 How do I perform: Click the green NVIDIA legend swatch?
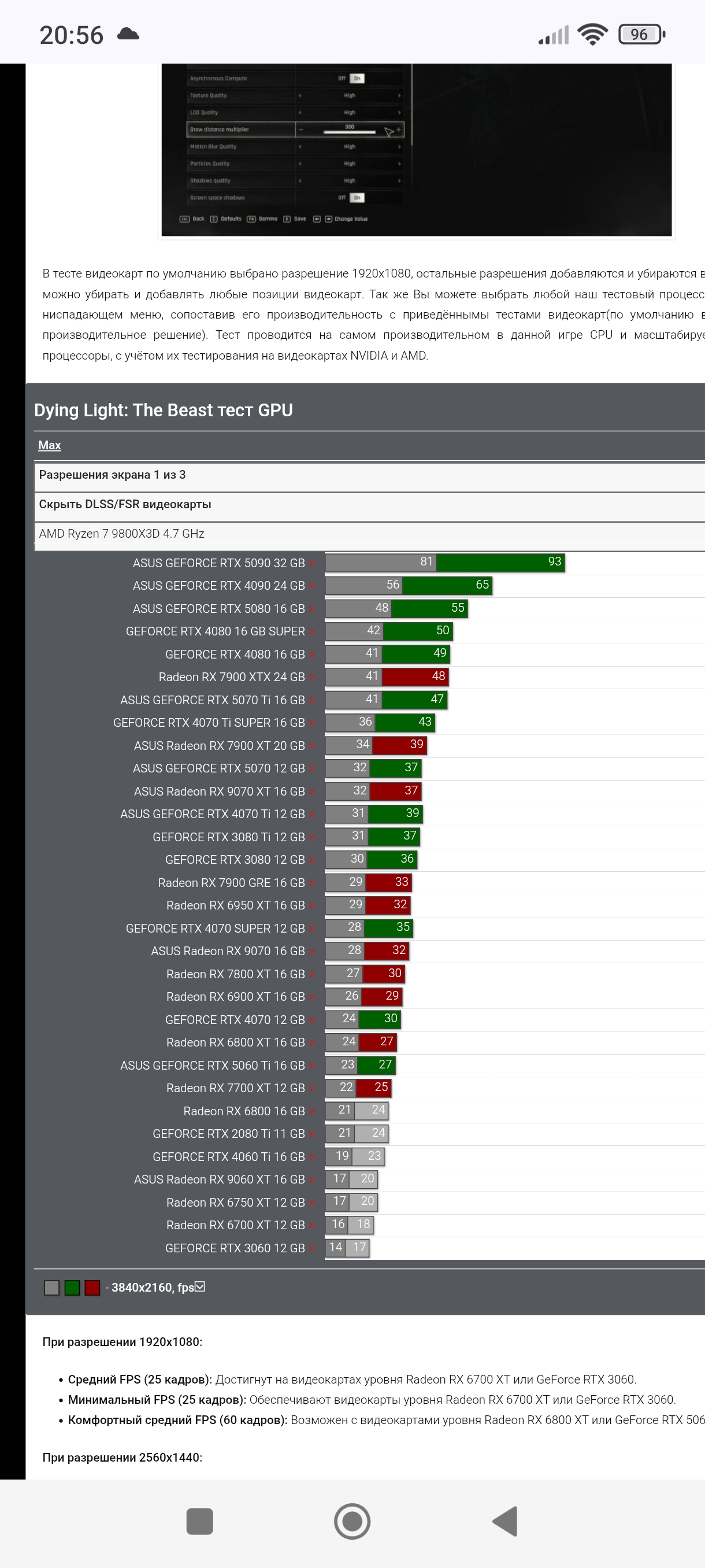pyautogui.click(x=72, y=1288)
